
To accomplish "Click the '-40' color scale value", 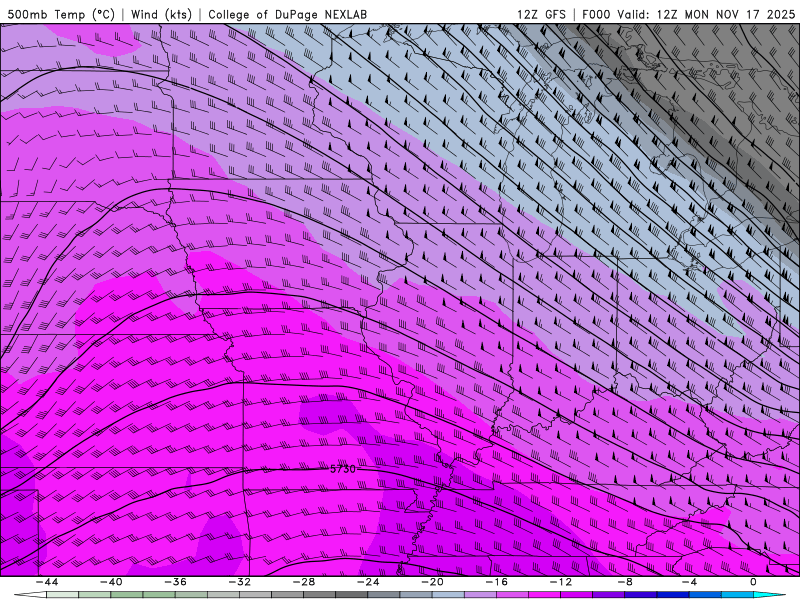I will pyautogui.click(x=111, y=582).
